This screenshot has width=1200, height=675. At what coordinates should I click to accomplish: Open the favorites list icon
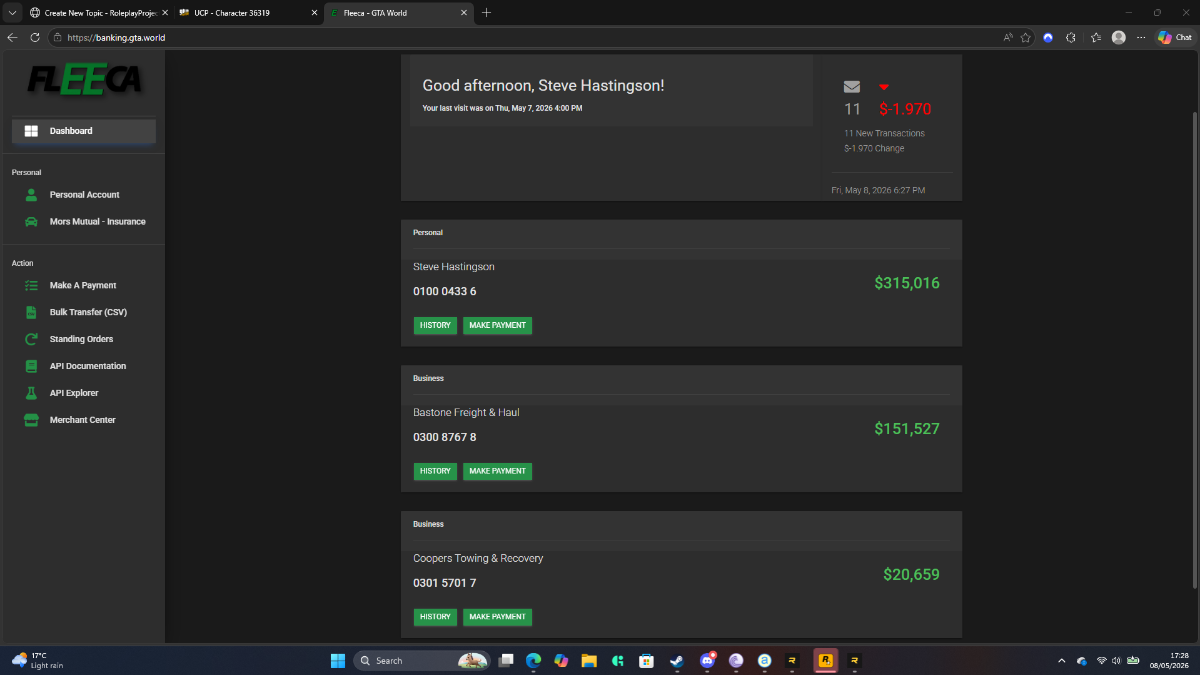pos(1096,37)
